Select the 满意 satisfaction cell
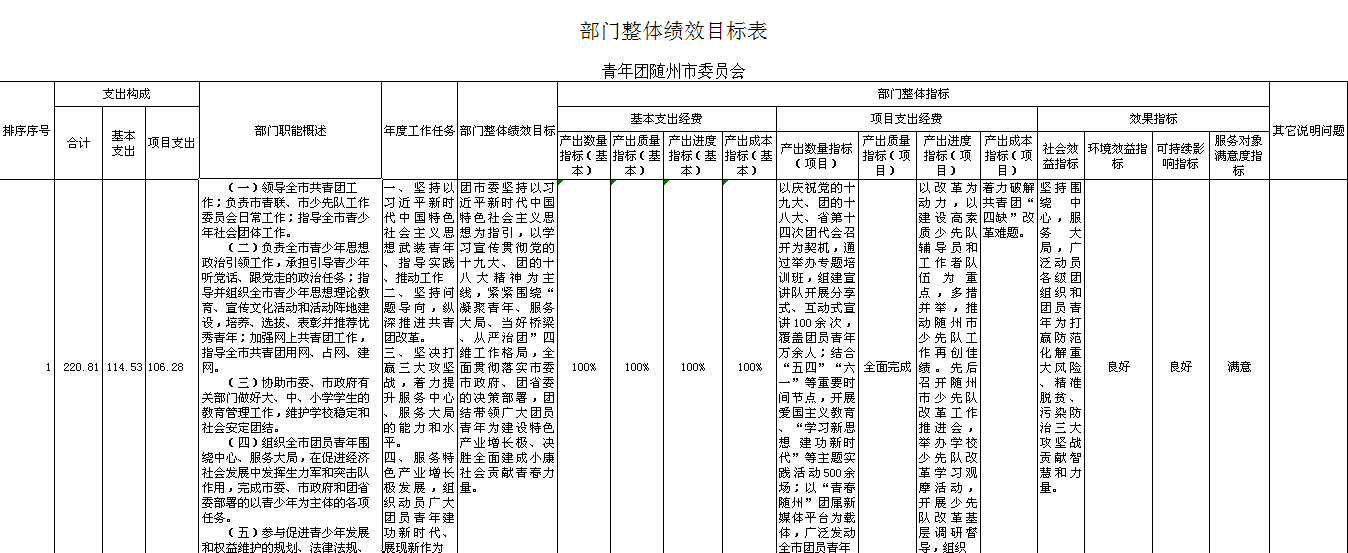Image resolution: width=1348 pixels, height=553 pixels. pyautogui.click(x=1238, y=367)
